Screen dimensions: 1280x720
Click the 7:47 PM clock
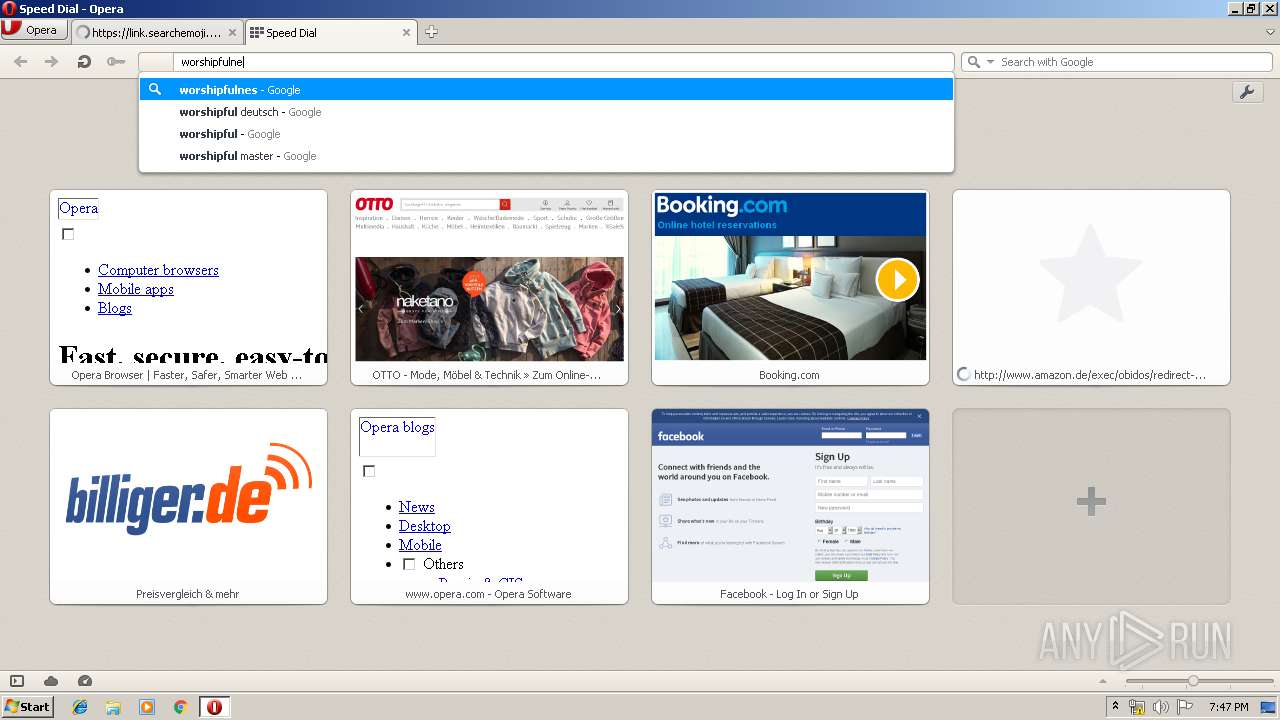pyautogui.click(x=1228, y=707)
